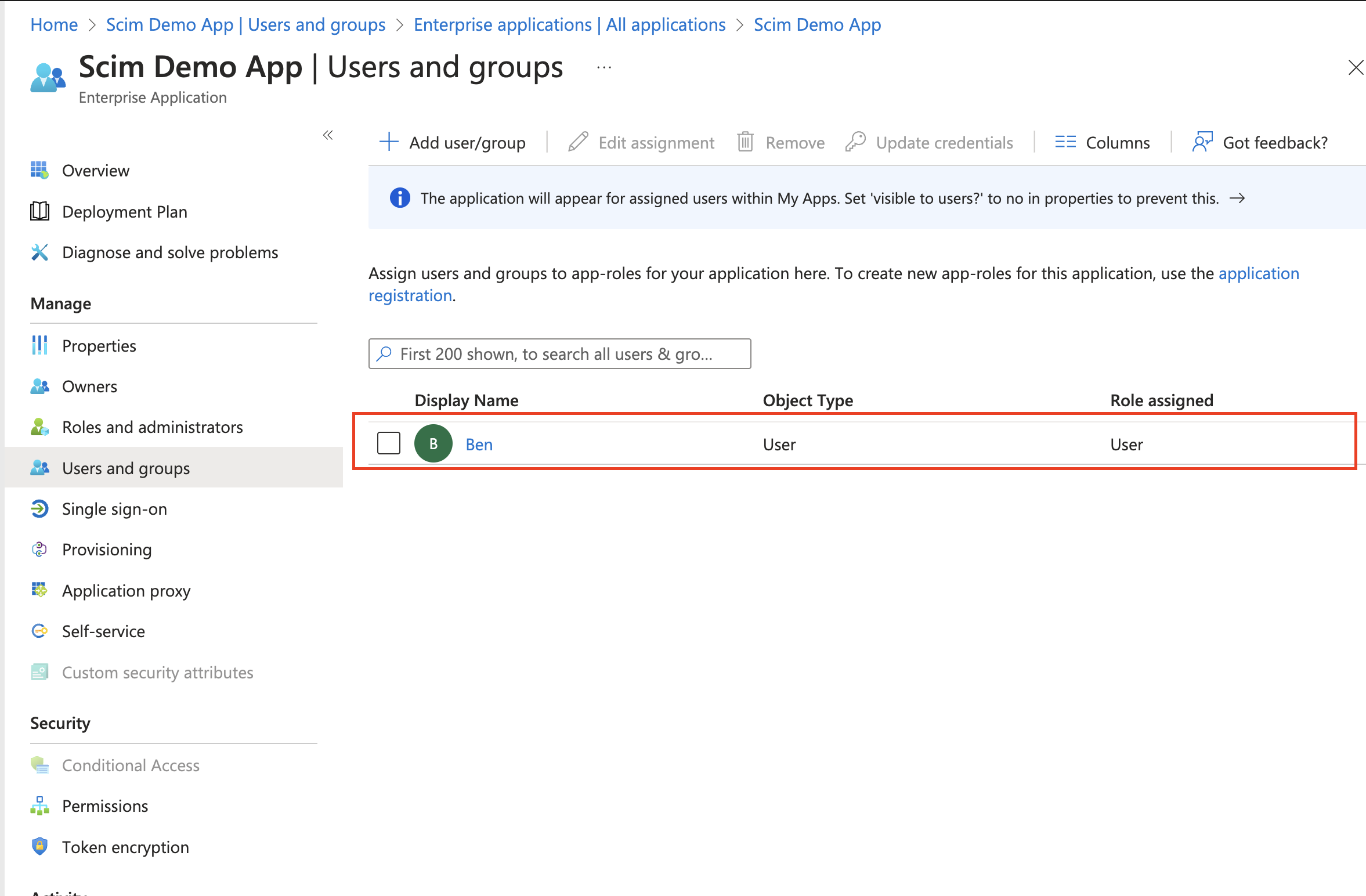Viewport: 1366px width, 896px height.
Task: Click the Diagnose and solve problems wrench icon
Action: (x=39, y=252)
